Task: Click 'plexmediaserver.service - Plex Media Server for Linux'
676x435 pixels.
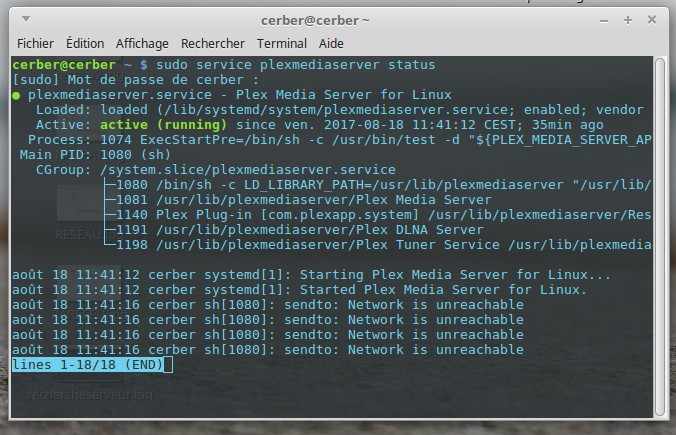Action: [x=240, y=95]
